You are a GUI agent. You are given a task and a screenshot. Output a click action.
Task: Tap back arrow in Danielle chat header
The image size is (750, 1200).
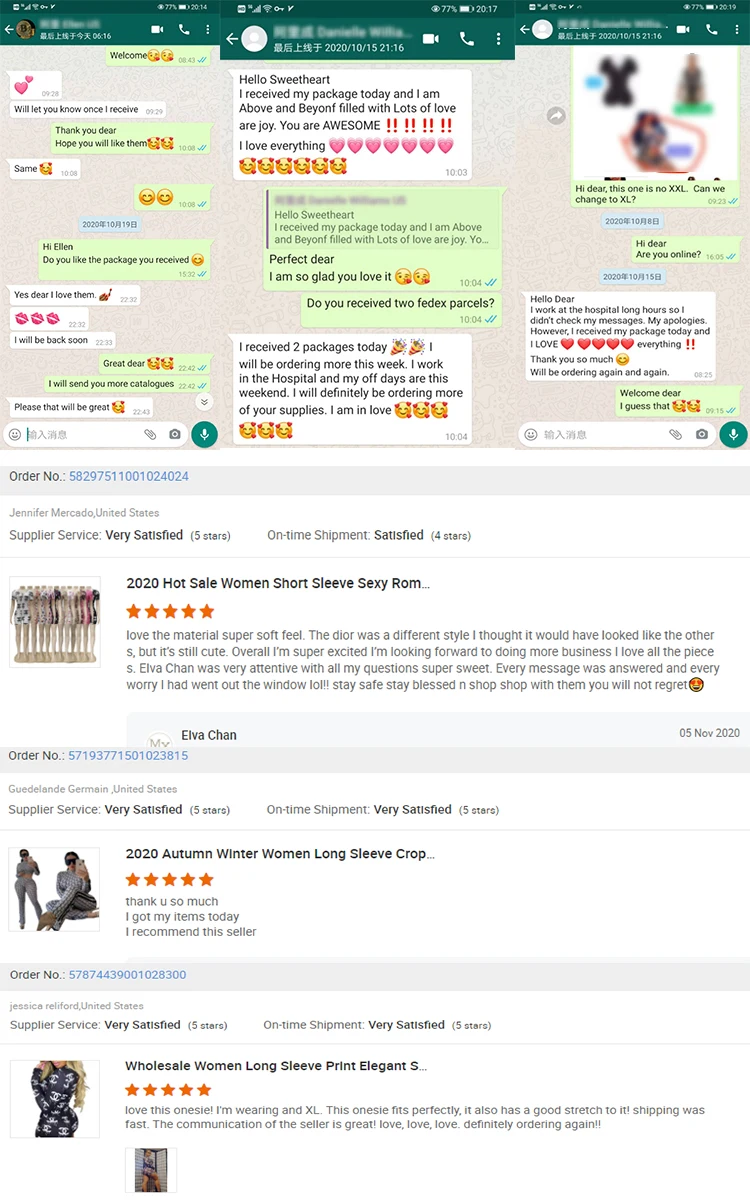tap(232, 39)
